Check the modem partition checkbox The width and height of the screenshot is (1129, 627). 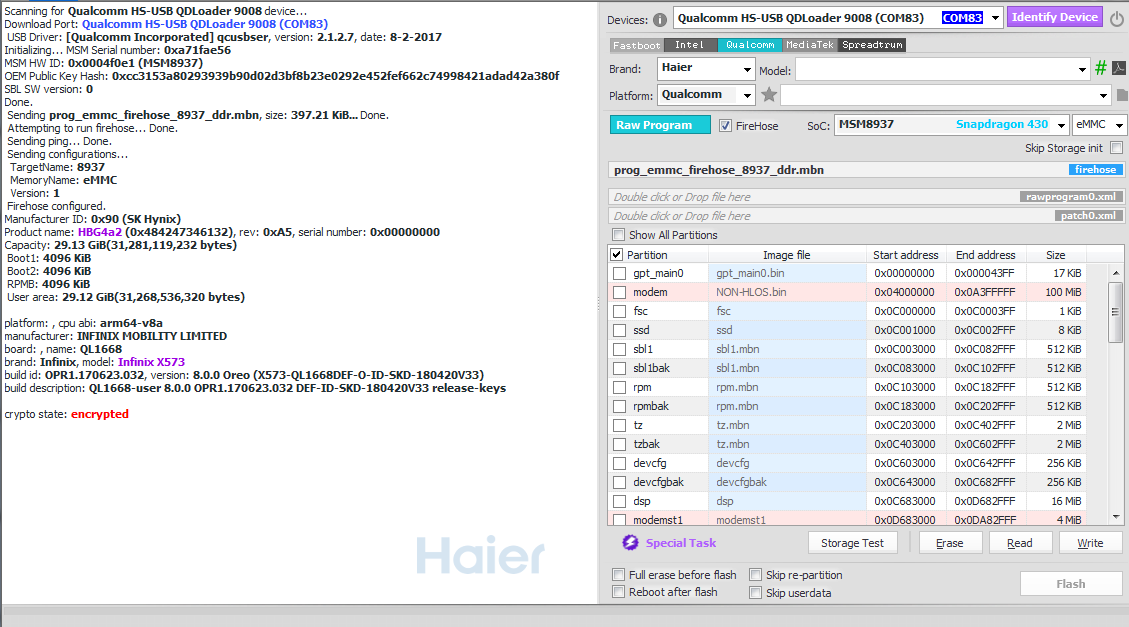click(x=619, y=292)
